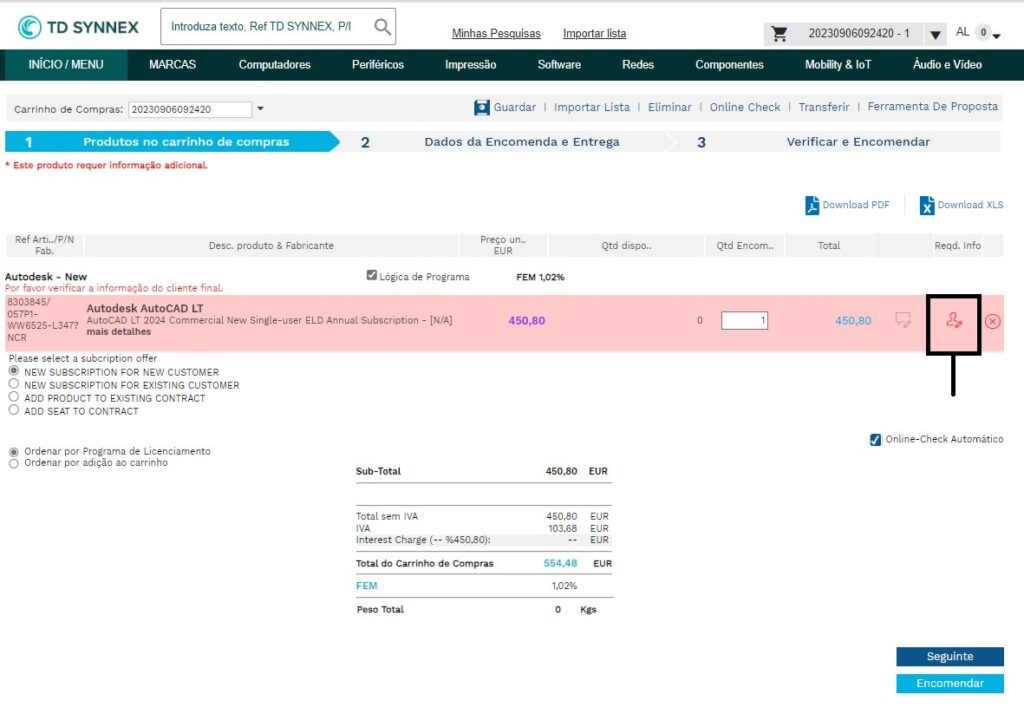Click the Autodesk AutoCAD LT product title

pos(145,308)
